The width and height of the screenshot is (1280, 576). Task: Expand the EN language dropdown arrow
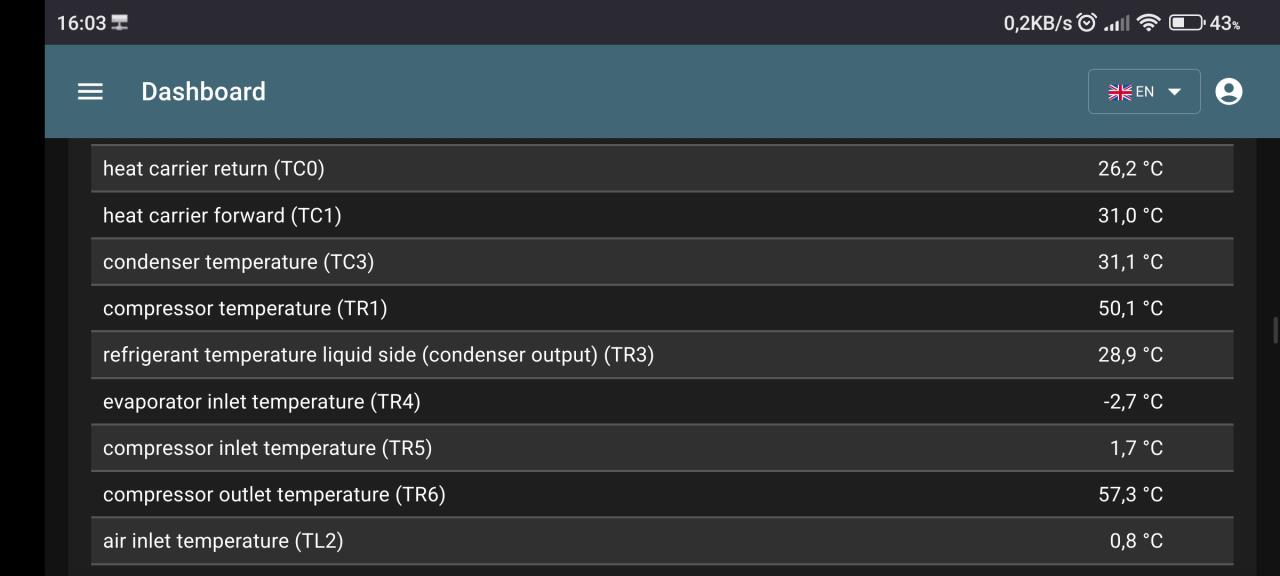[x=1174, y=92]
